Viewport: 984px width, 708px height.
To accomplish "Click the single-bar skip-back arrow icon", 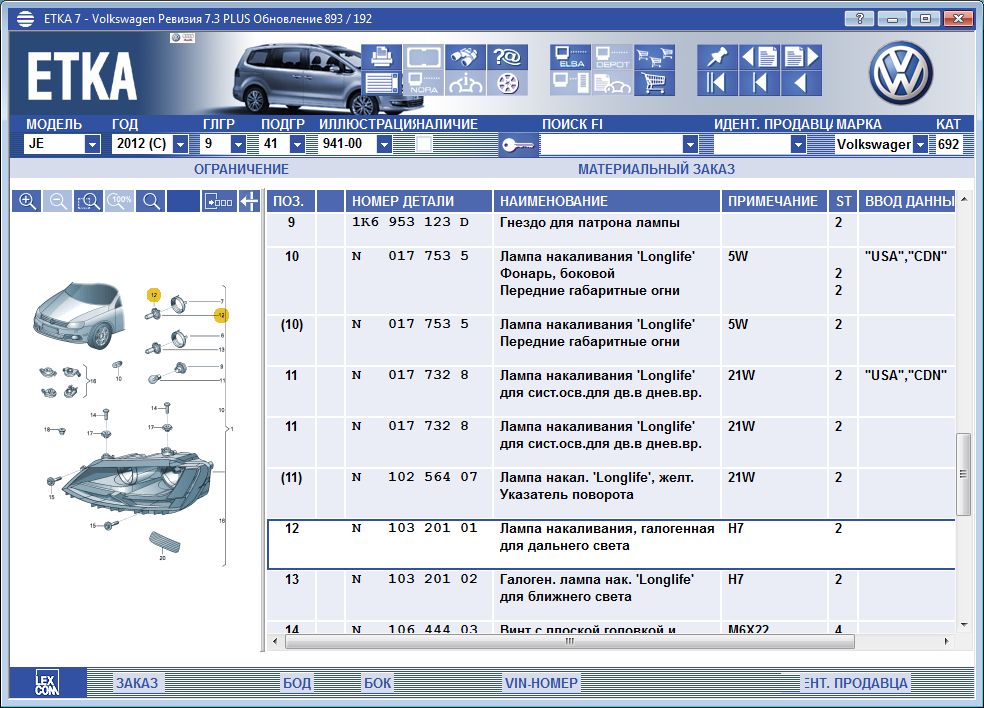I will (x=759, y=83).
